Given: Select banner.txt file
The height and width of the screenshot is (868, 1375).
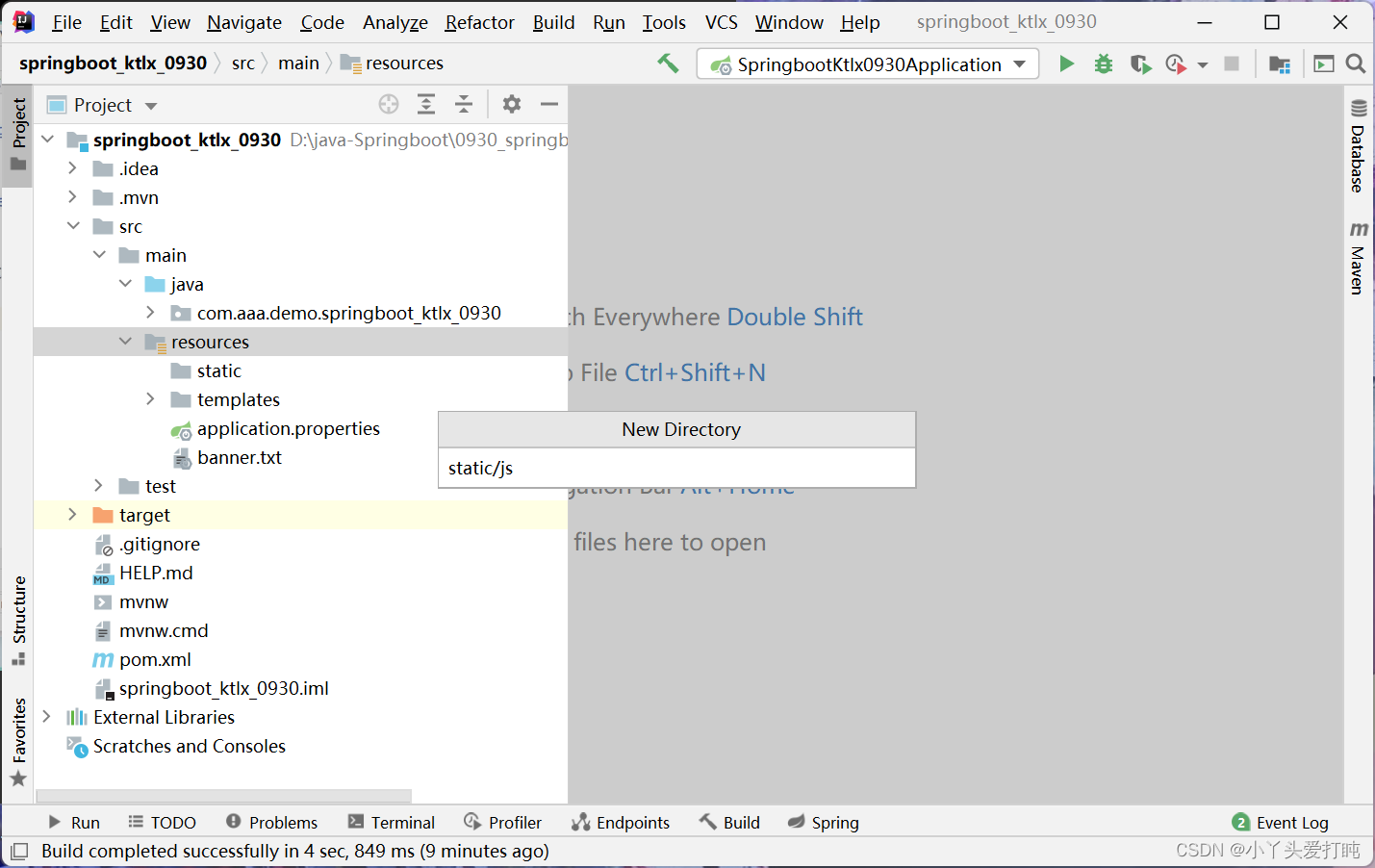Looking at the screenshot, I should tap(239, 457).
